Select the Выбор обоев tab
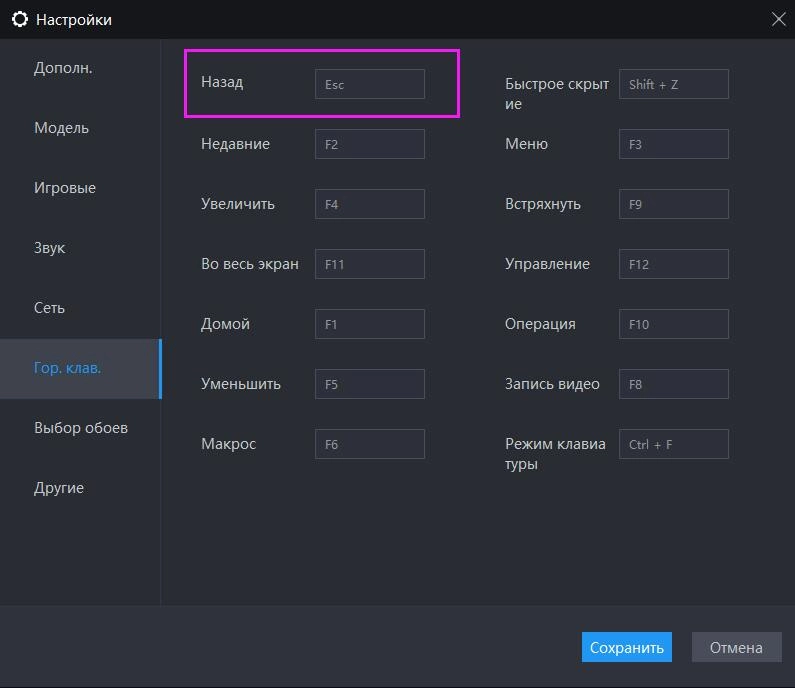 point(80,428)
